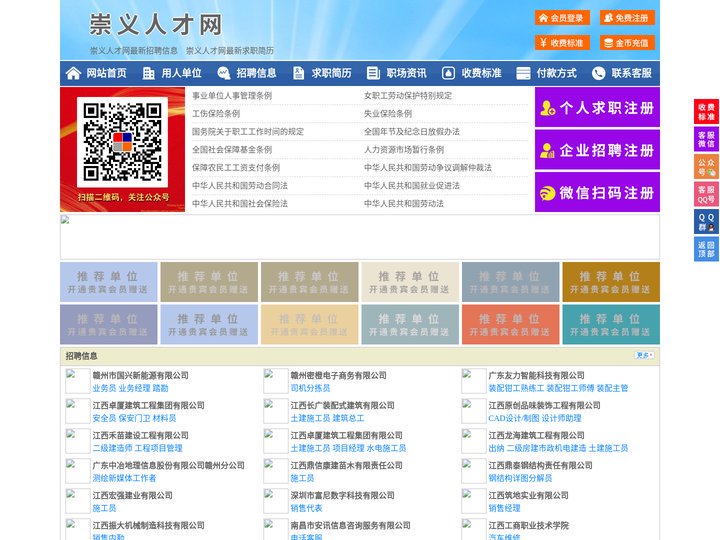
Task: Click the 钢结构详图分解员 job link
Action: coord(520,478)
